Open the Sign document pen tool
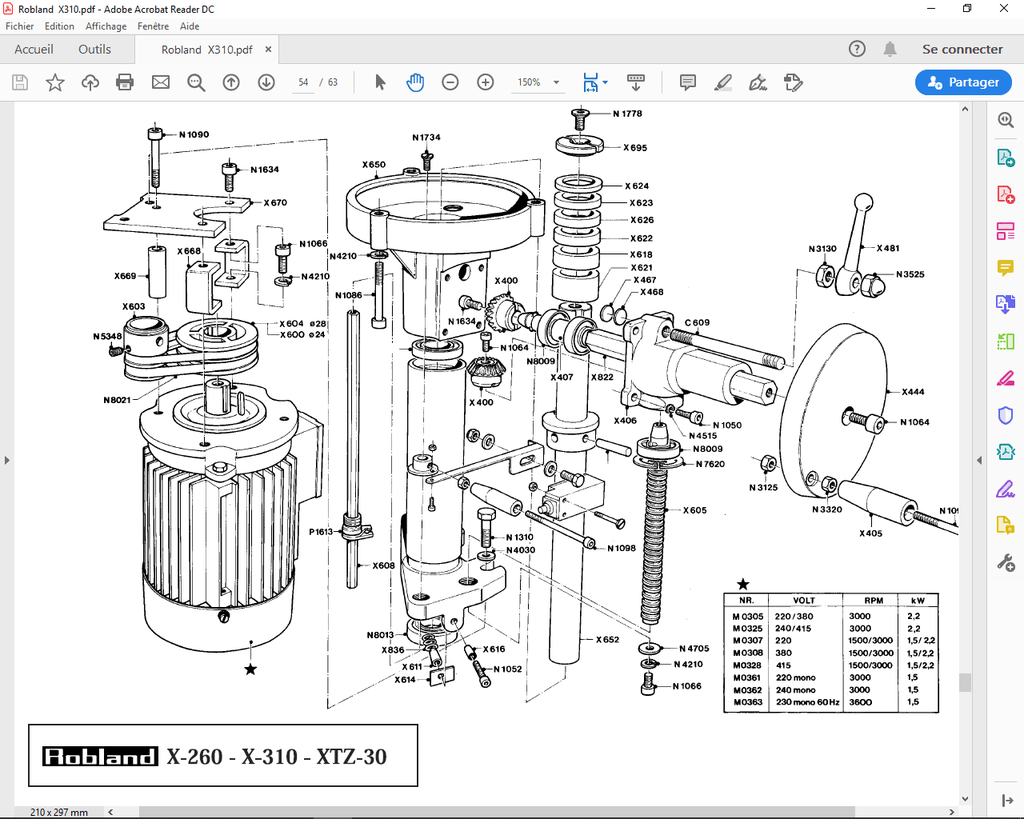 point(758,82)
